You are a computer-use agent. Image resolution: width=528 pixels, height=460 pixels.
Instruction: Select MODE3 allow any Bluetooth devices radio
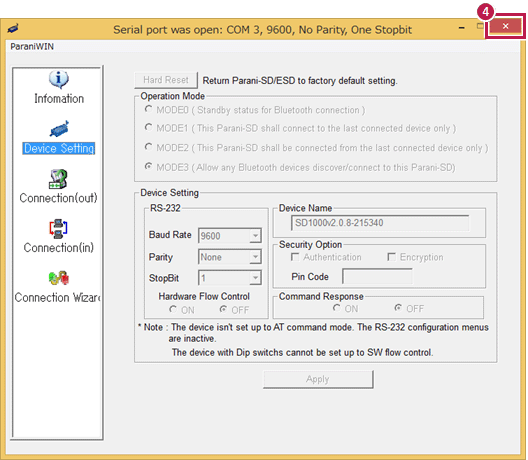pyautogui.click(x=148, y=166)
